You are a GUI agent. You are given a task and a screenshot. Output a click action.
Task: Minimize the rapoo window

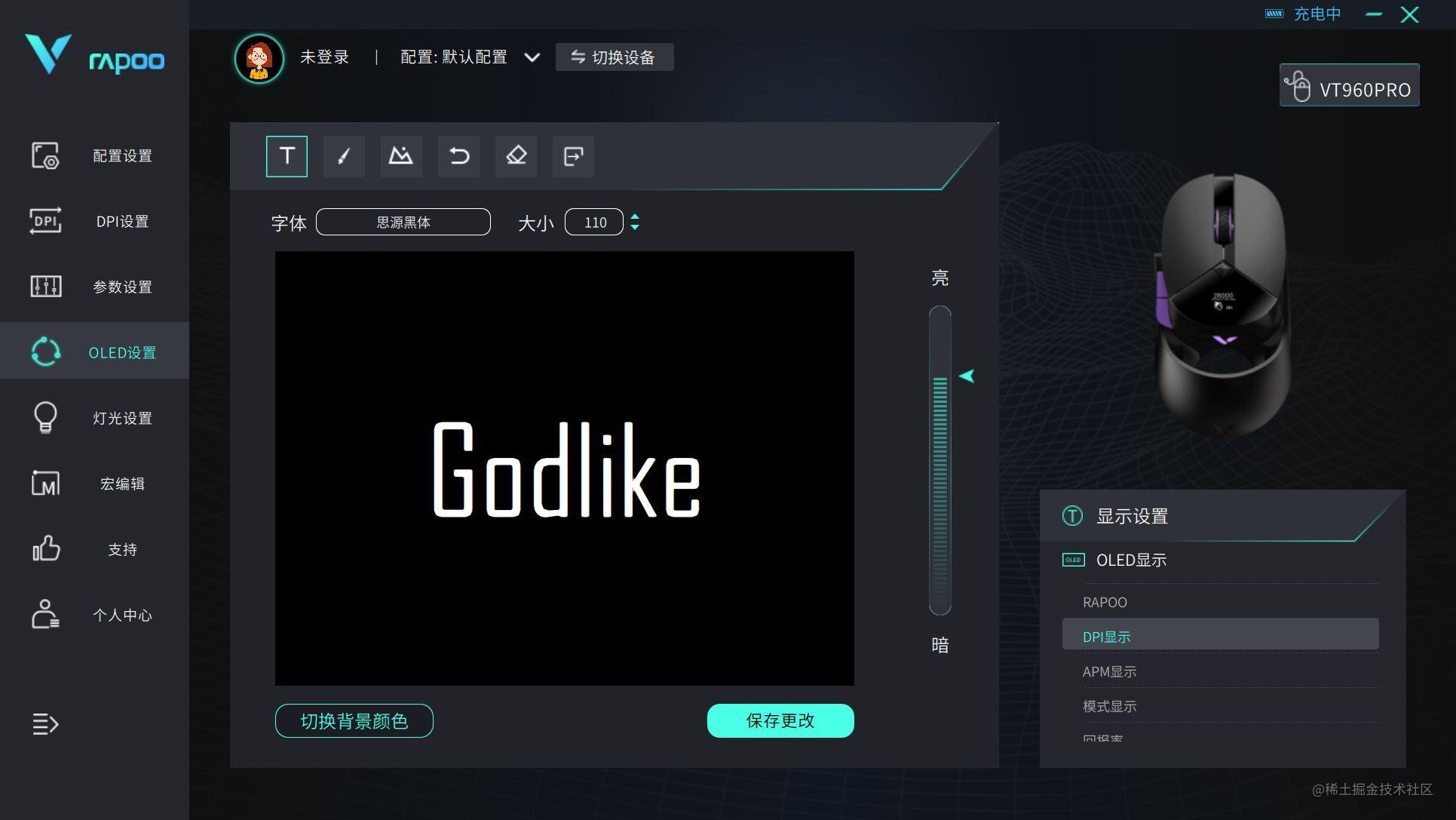point(1374,14)
